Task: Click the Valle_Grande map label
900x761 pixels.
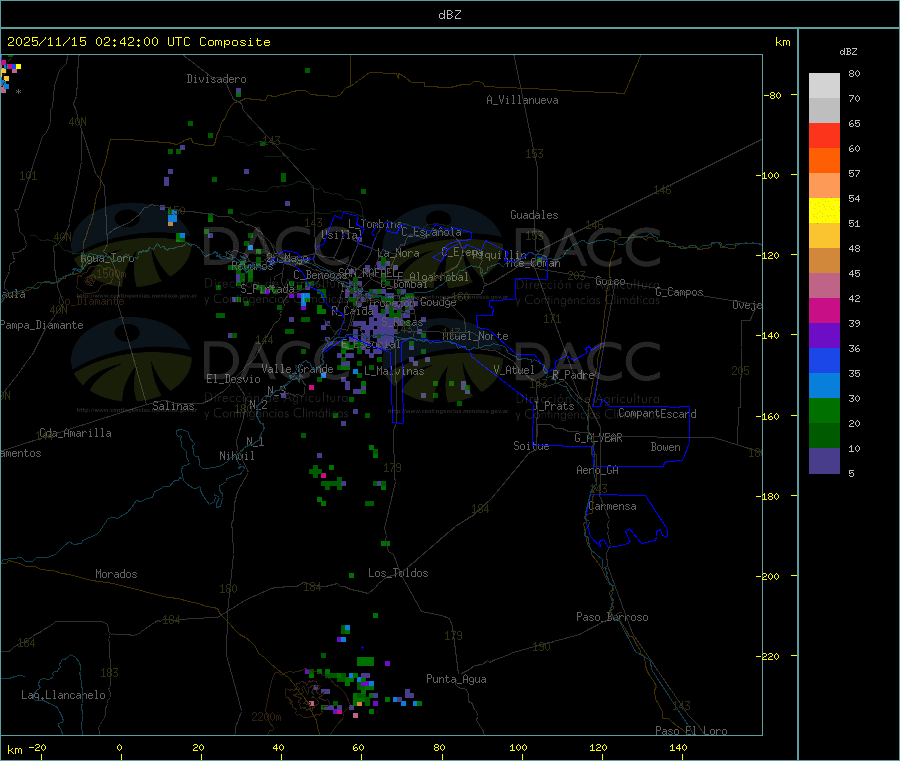Action: pos(297,369)
